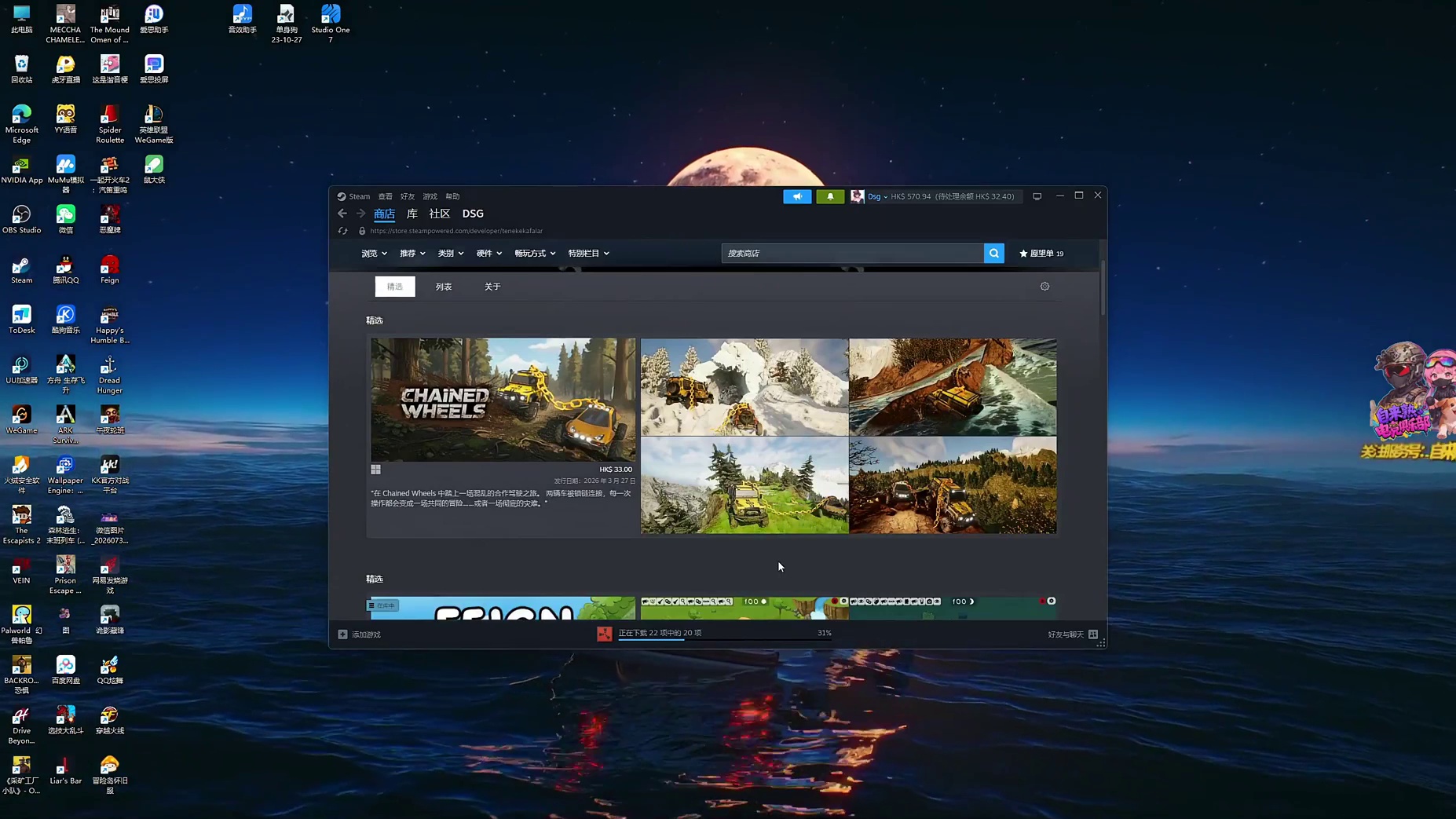Reload the Steam store page

342,231
